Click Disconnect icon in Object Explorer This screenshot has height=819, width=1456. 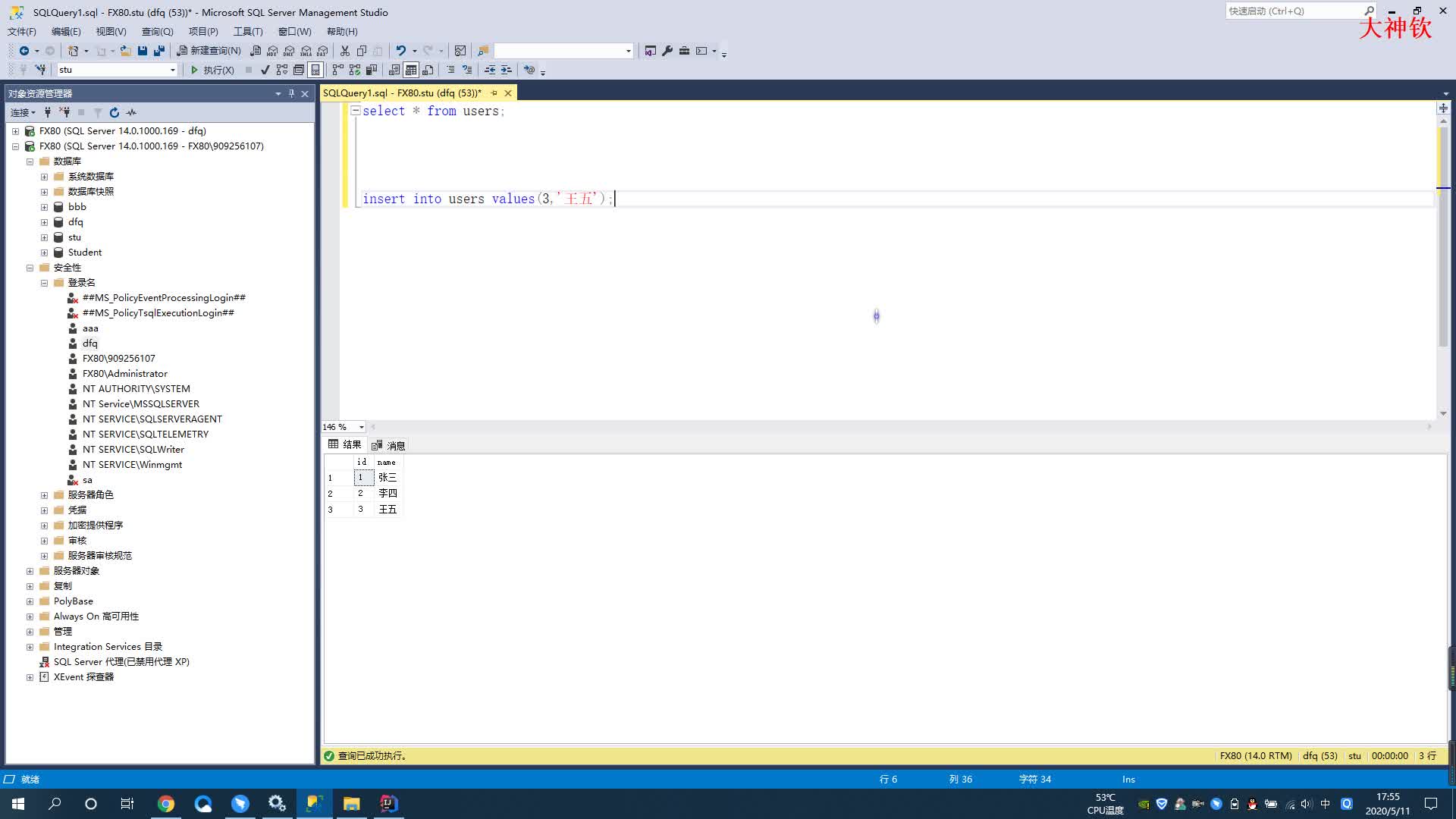coord(64,112)
